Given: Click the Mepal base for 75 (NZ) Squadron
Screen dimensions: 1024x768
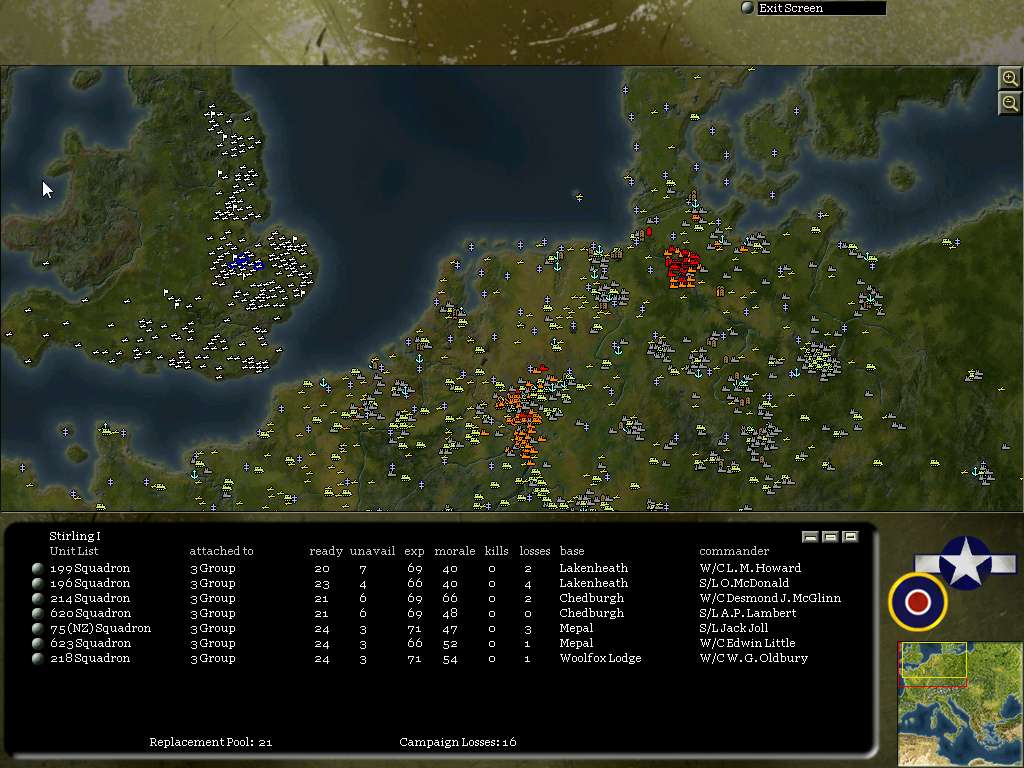Looking at the screenshot, I should coord(576,628).
